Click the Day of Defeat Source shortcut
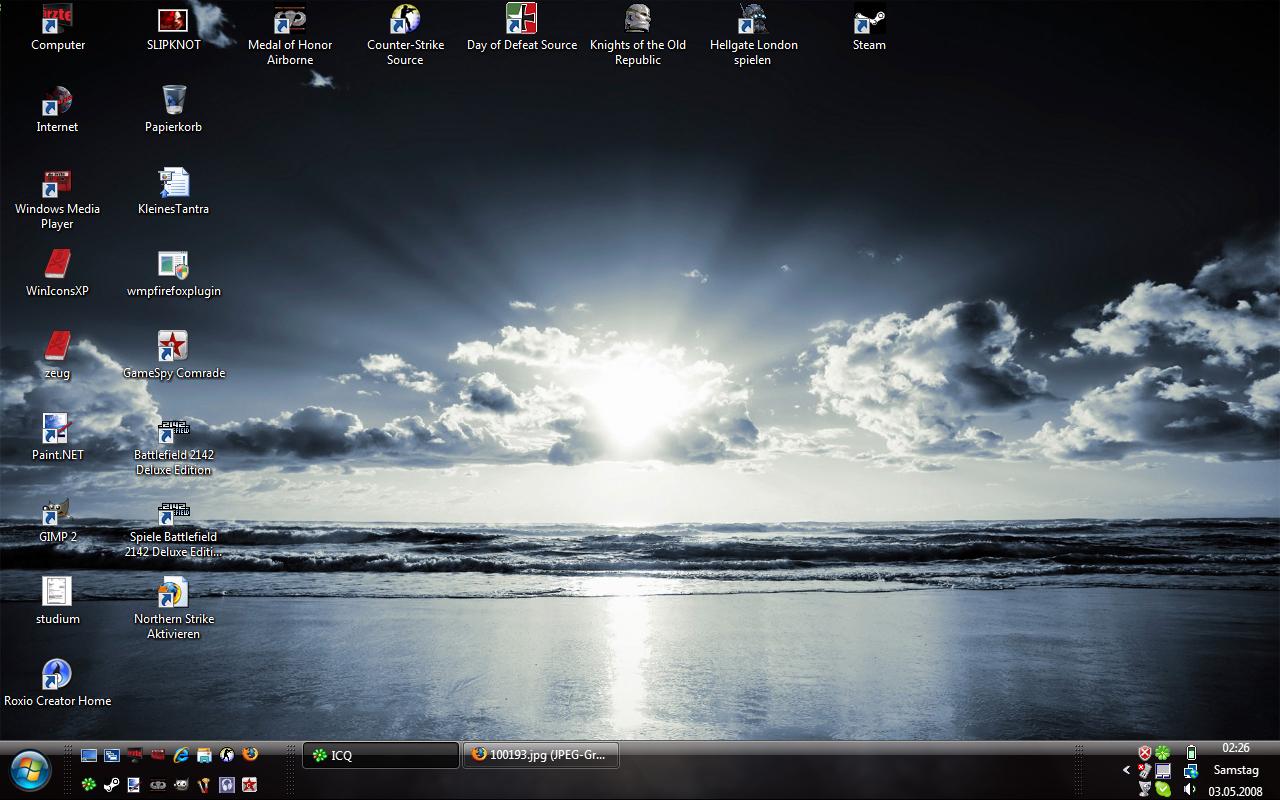This screenshot has height=800, width=1280. (521, 22)
